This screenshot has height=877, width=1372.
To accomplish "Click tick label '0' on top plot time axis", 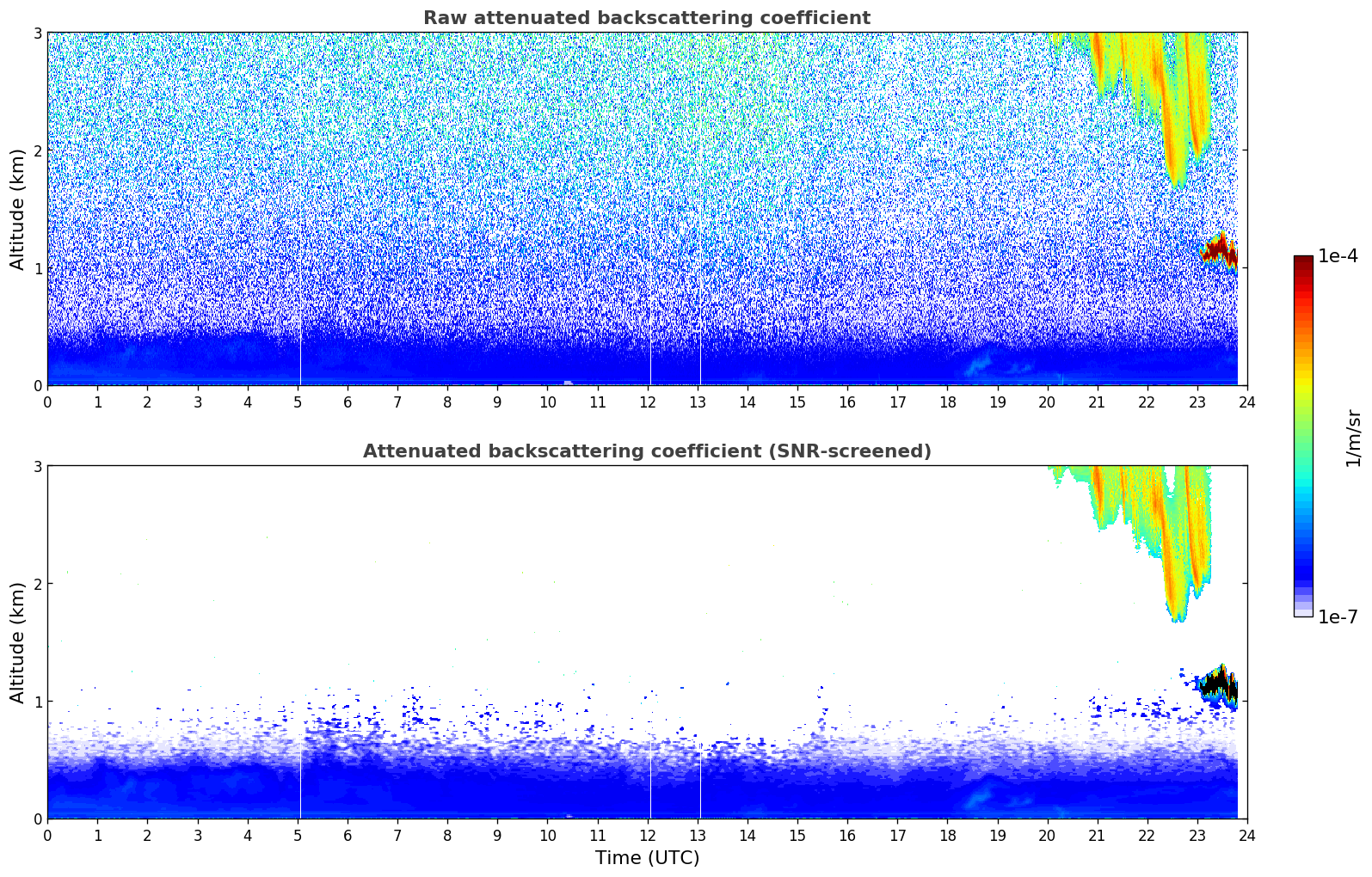I will (x=47, y=402).
